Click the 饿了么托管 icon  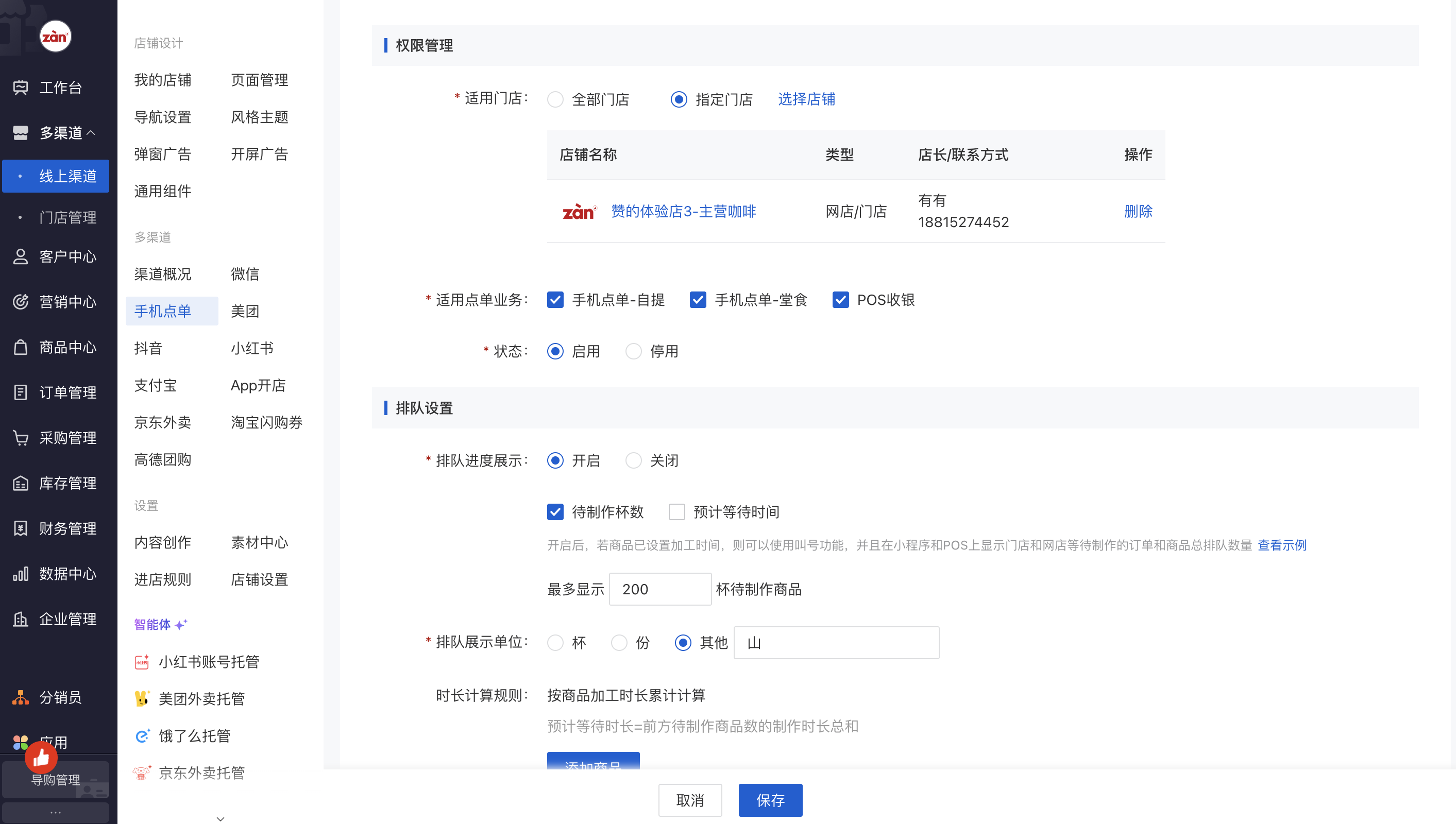142,736
